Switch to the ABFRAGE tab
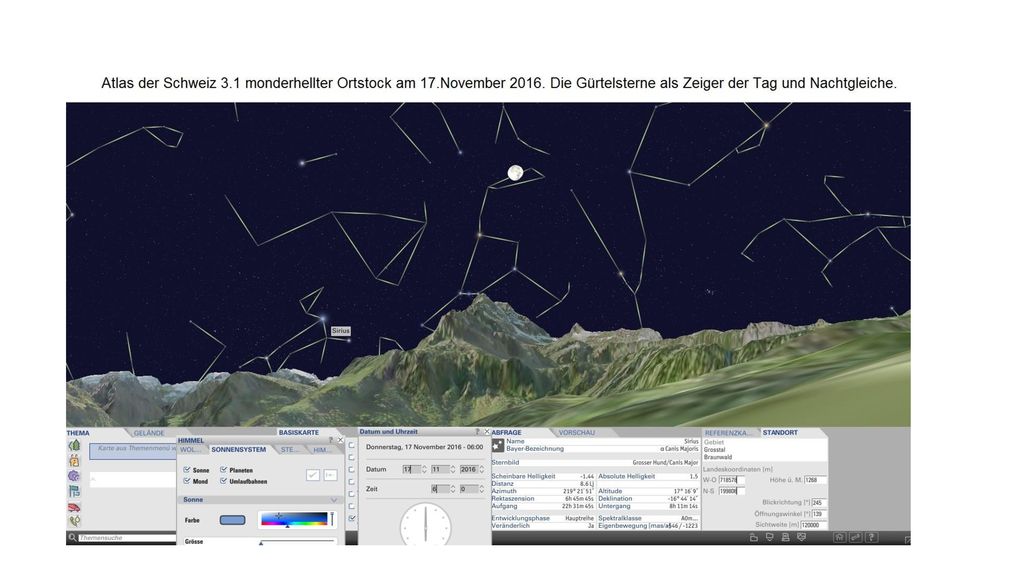The width and height of the screenshot is (1024, 576). pyautogui.click(x=507, y=432)
